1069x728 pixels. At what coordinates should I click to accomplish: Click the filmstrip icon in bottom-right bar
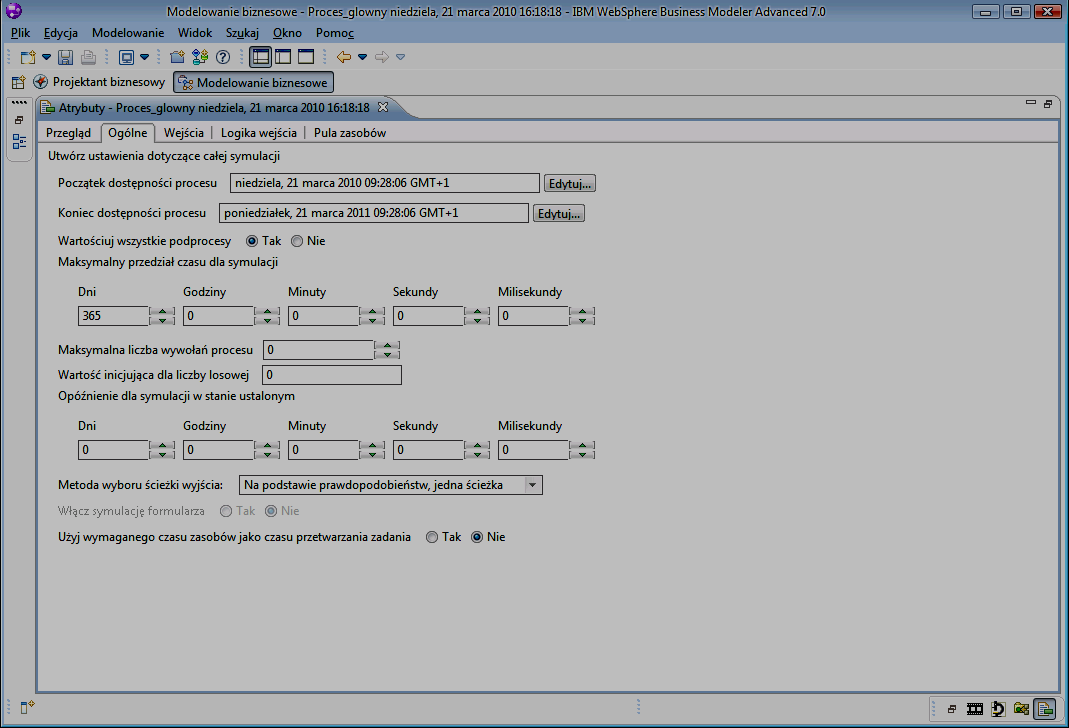click(x=975, y=710)
